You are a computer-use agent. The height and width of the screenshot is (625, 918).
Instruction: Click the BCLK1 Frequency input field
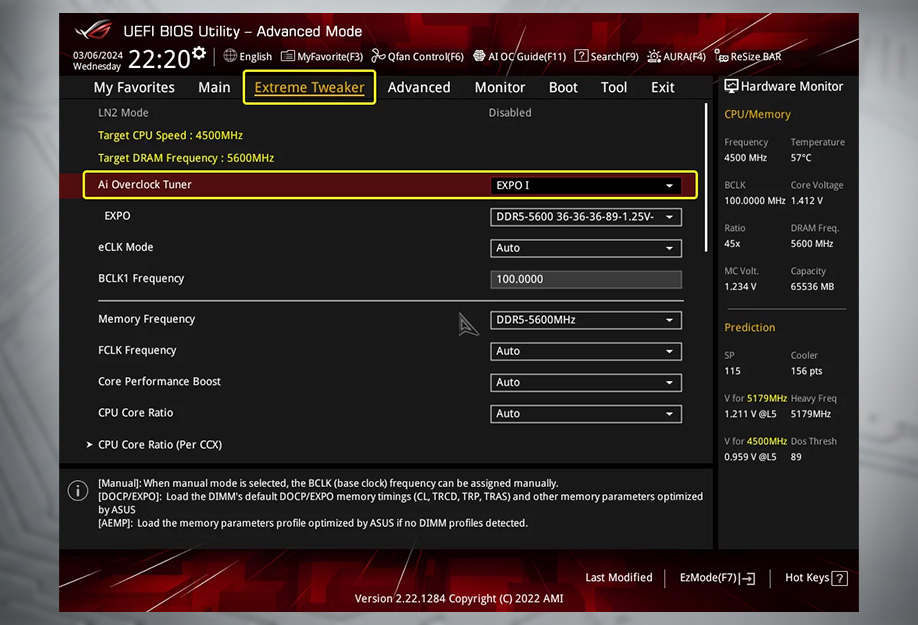click(x=585, y=279)
